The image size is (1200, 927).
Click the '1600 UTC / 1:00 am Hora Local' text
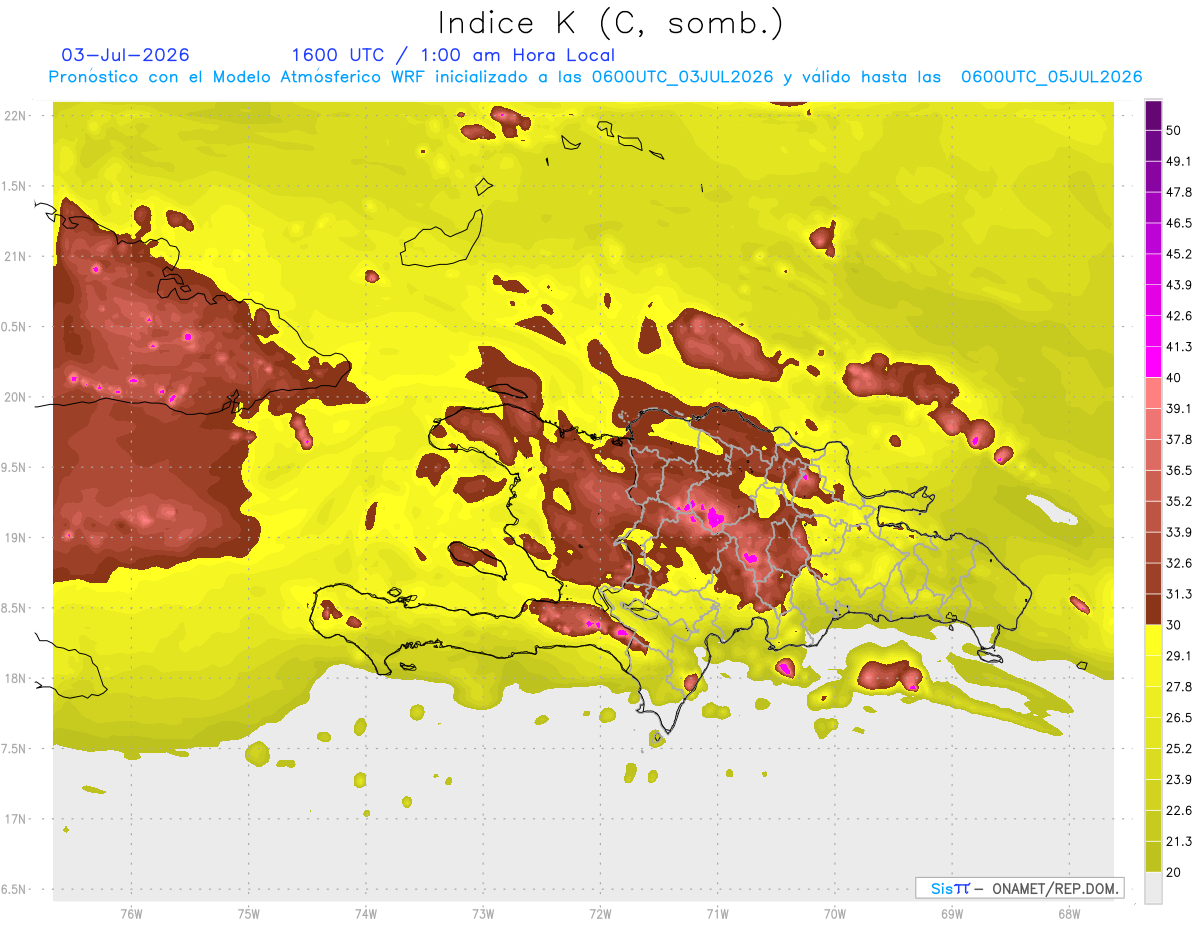tap(453, 55)
